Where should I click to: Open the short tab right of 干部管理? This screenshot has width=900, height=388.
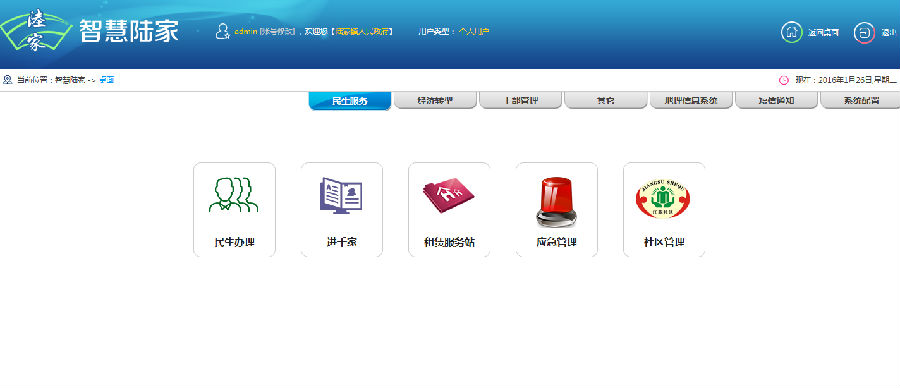click(606, 100)
